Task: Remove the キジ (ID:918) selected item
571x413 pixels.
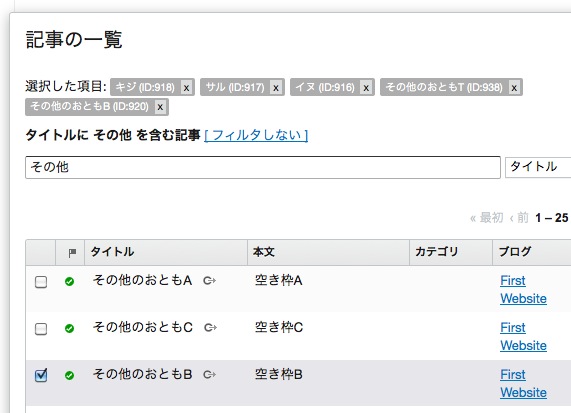Action: [x=186, y=87]
